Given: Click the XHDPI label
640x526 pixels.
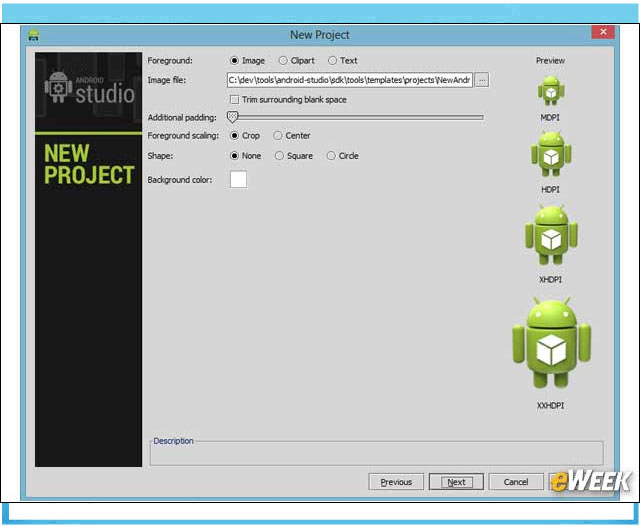Looking at the screenshot, I should (x=550, y=280).
